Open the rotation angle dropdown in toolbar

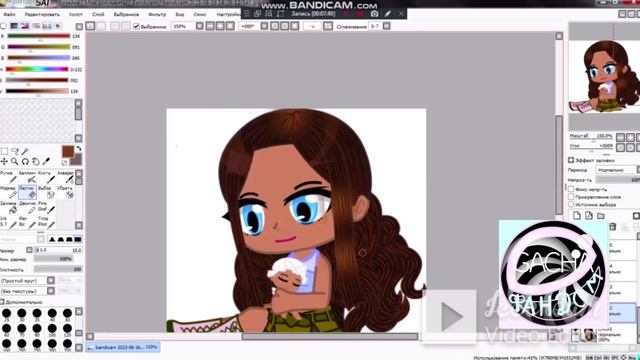pos(264,26)
